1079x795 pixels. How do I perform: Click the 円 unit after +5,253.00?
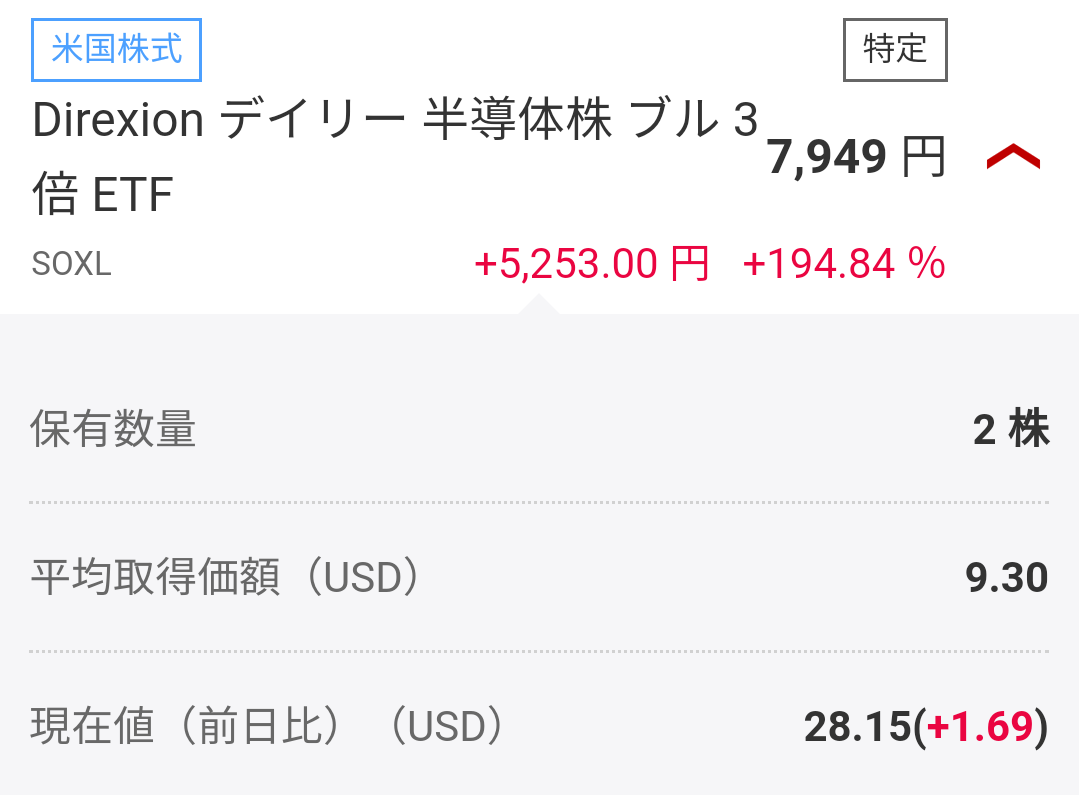pos(688,264)
